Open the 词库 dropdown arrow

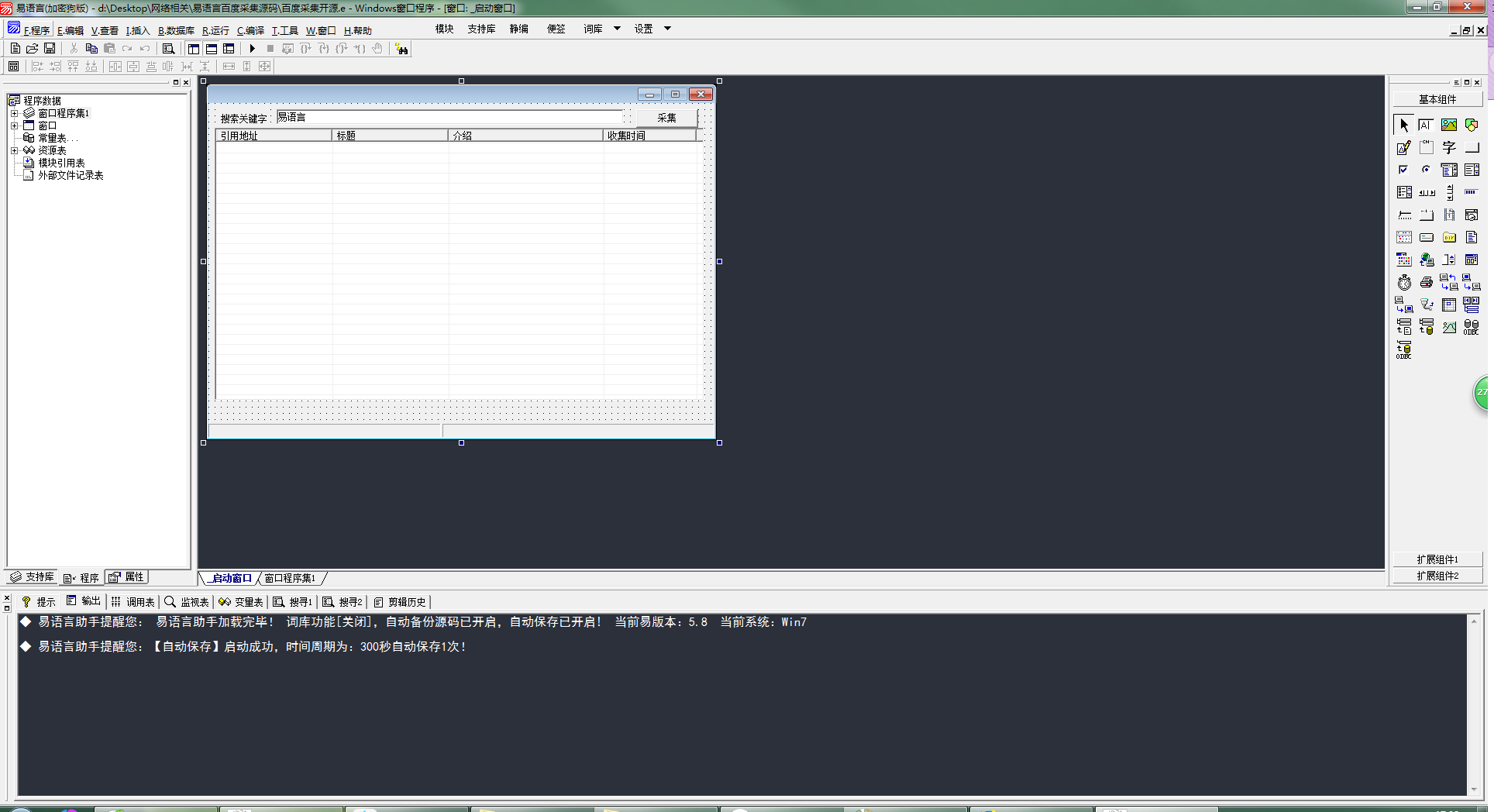pyautogui.click(x=617, y=29)
